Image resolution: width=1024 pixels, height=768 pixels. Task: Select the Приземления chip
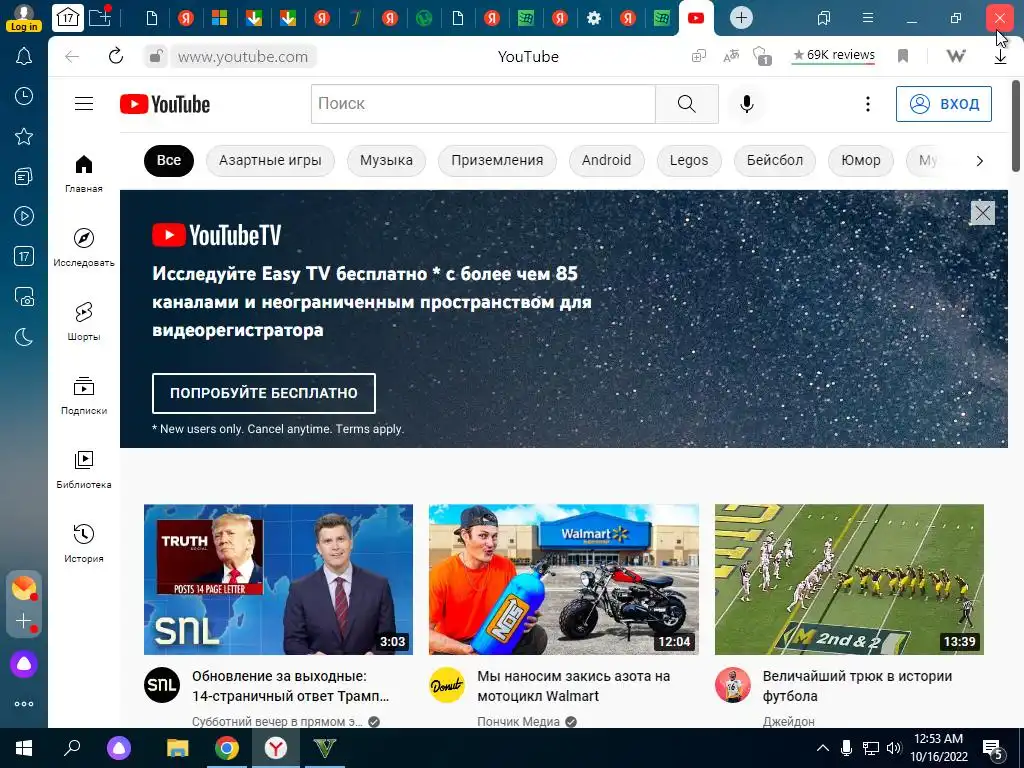(x=497, y=161)
